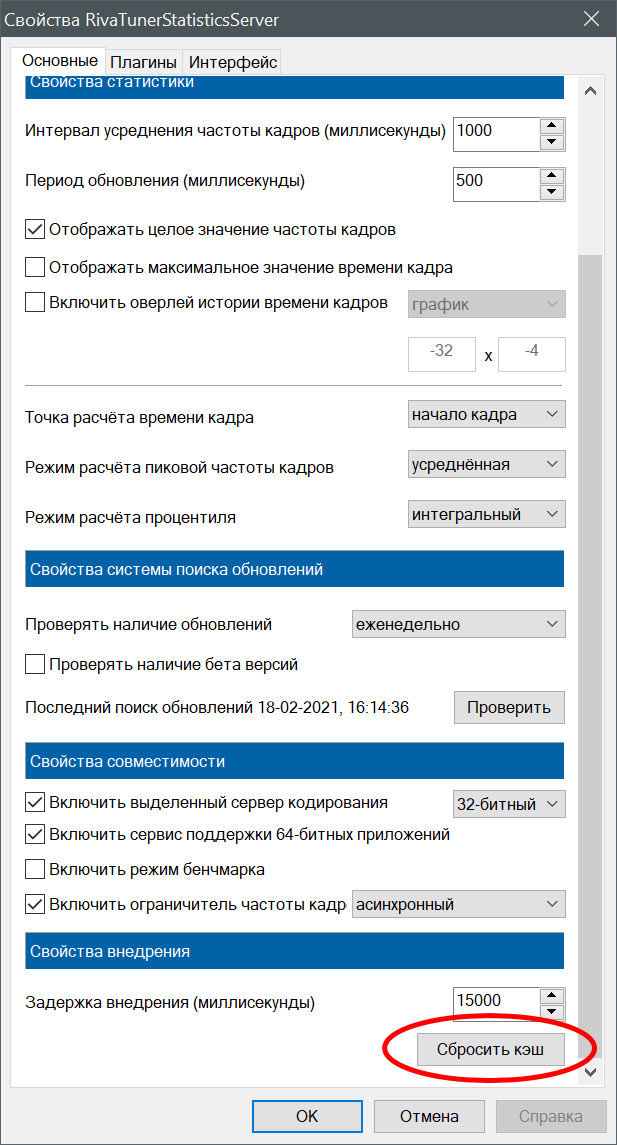Select the Основные tab
Image resolution: width=617 pixels, height=1145 pixels.
coord(59,60)
